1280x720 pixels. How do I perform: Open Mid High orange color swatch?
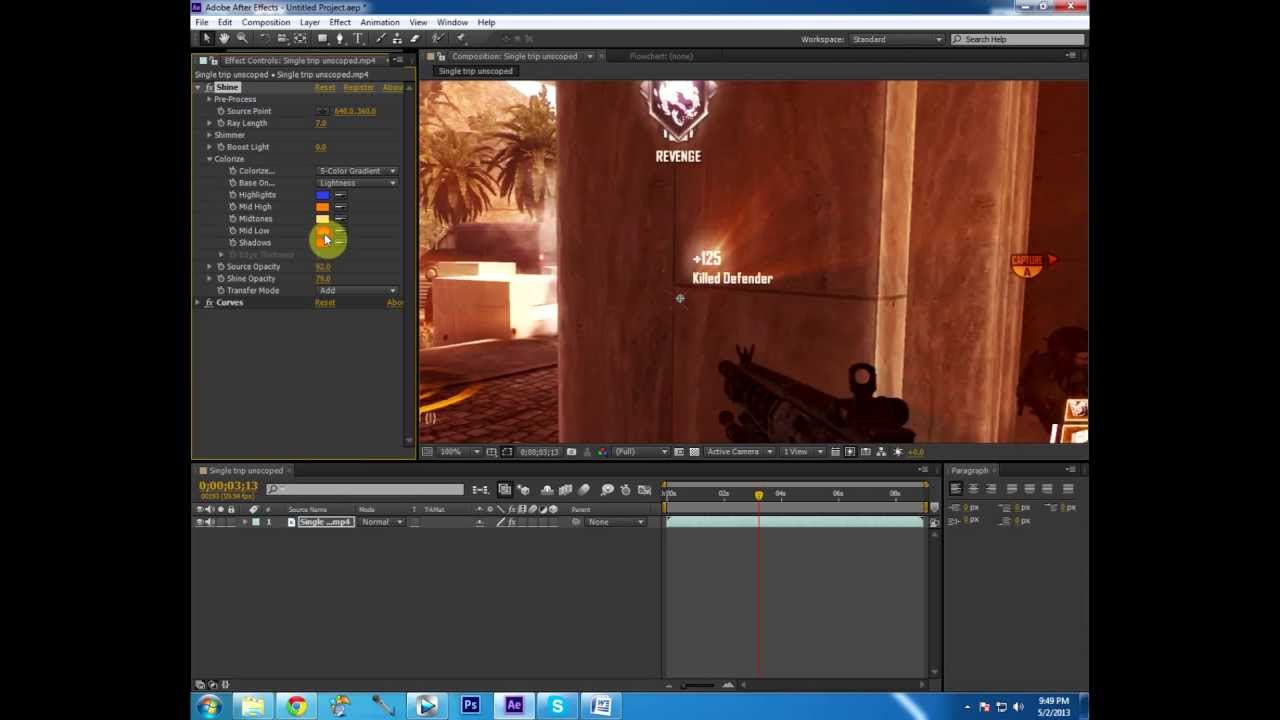pos(322,207)
